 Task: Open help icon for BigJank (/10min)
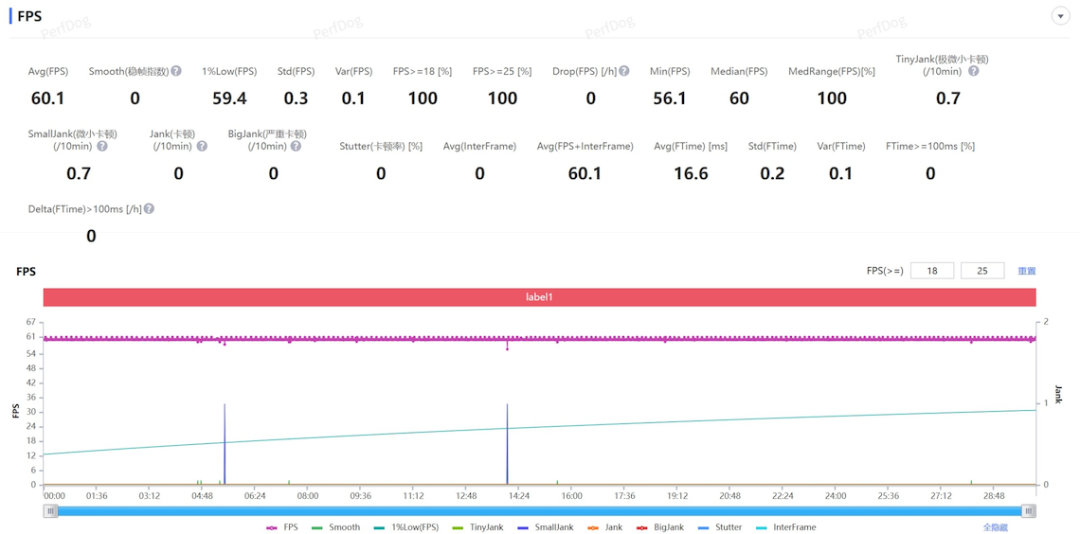pos(295,146)
